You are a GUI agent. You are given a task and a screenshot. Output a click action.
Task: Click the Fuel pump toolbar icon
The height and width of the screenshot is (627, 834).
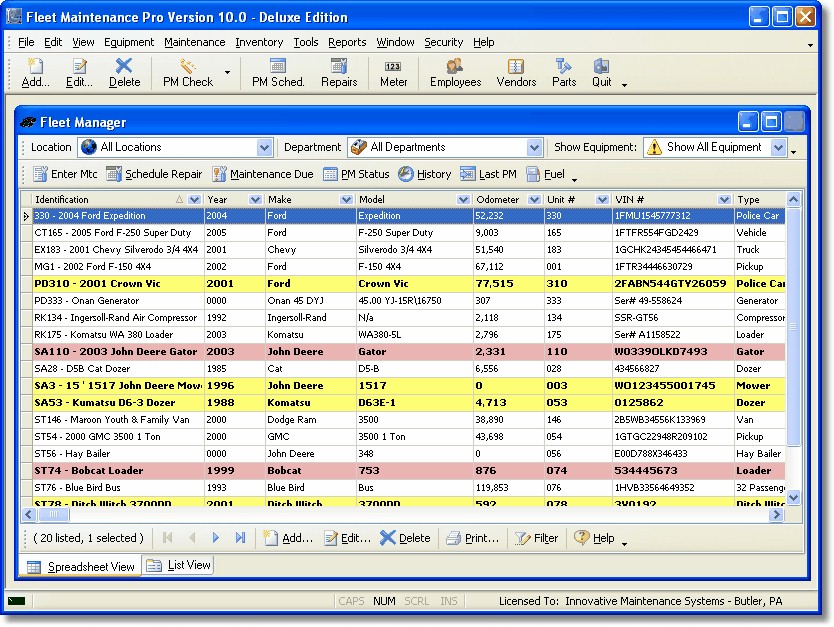533,174
